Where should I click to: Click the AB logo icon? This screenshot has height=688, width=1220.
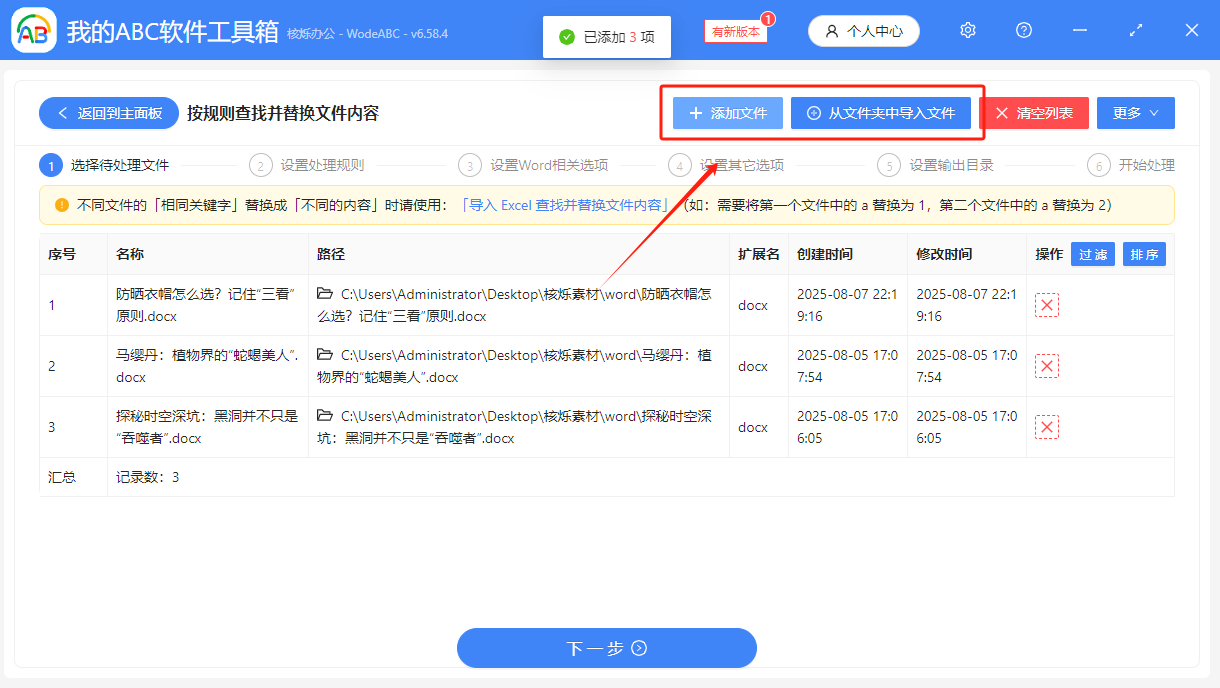(33, 30)
